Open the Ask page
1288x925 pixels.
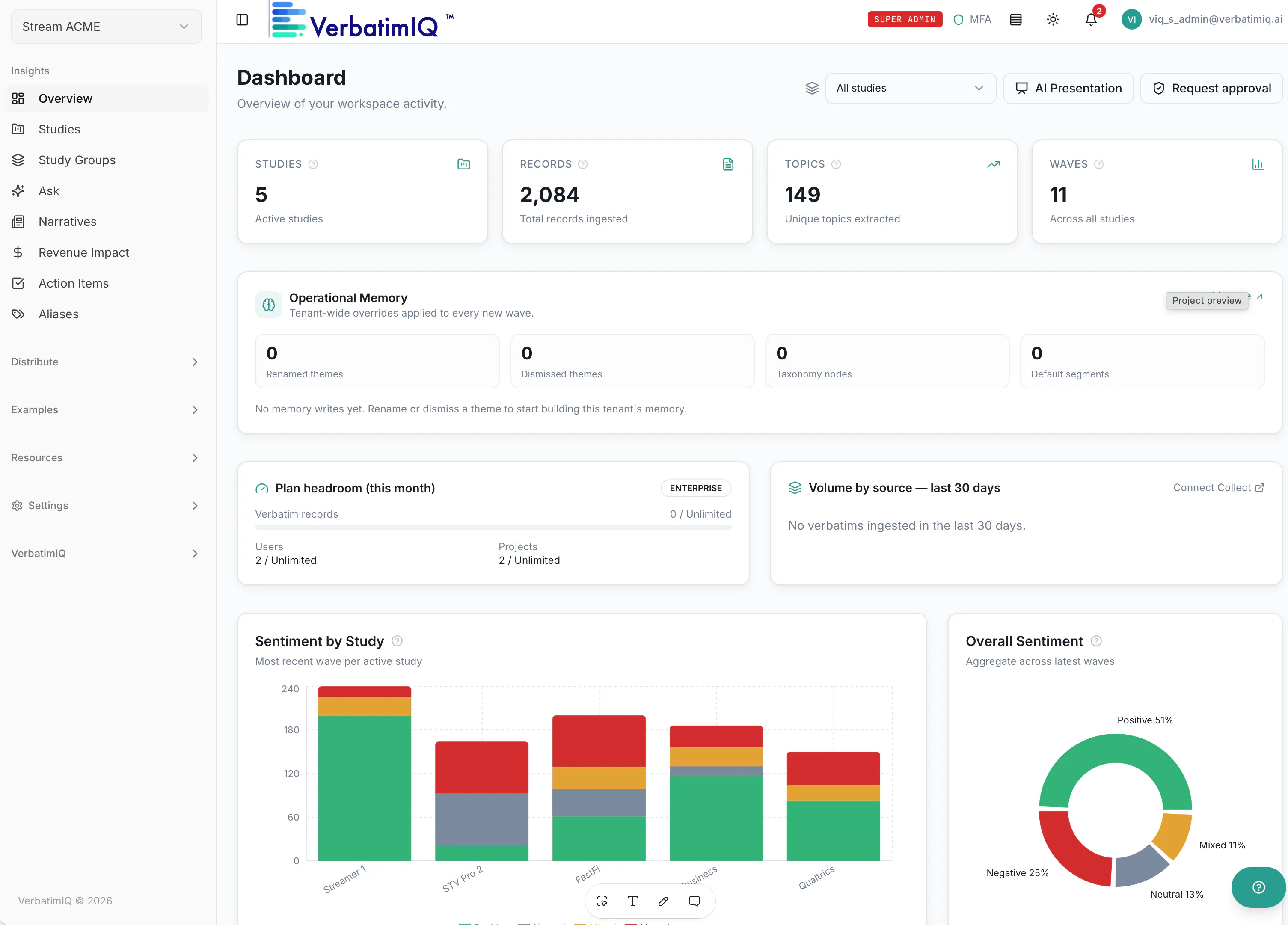[106, 191]
